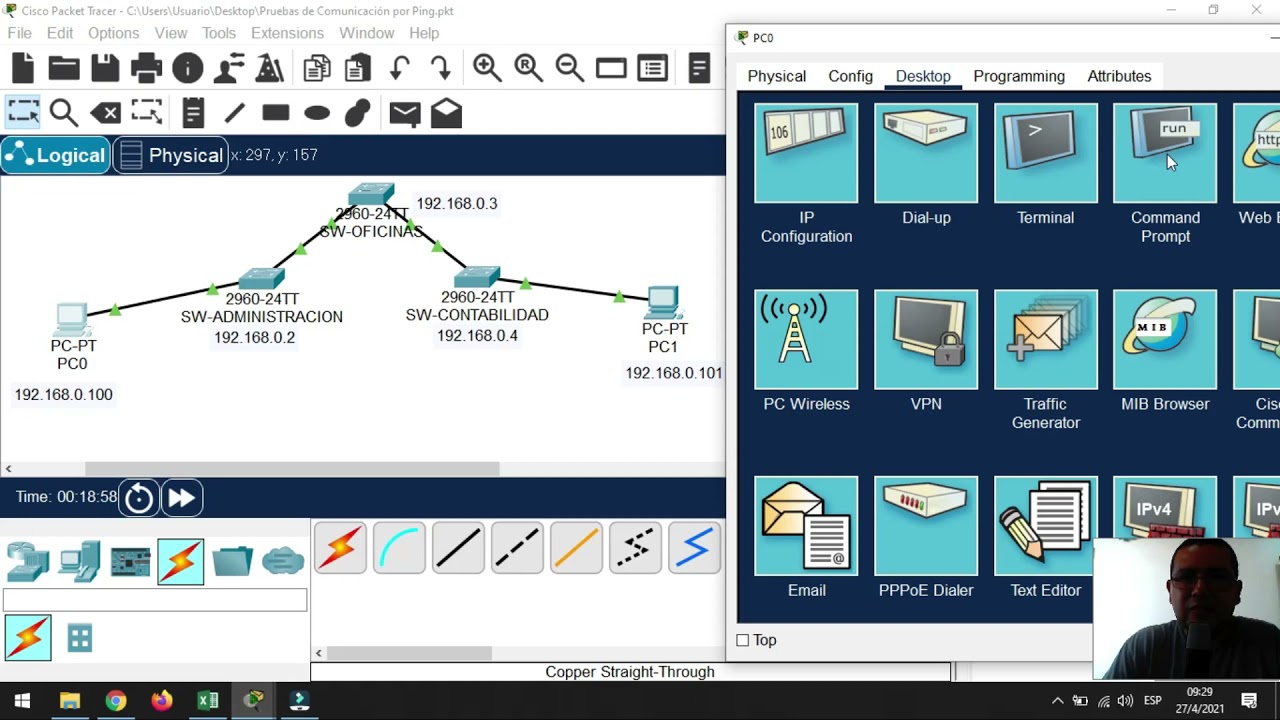Screen dimensions: 1280x720
Task: Click the Open folder toolbar icon
Action: [63, 68]
